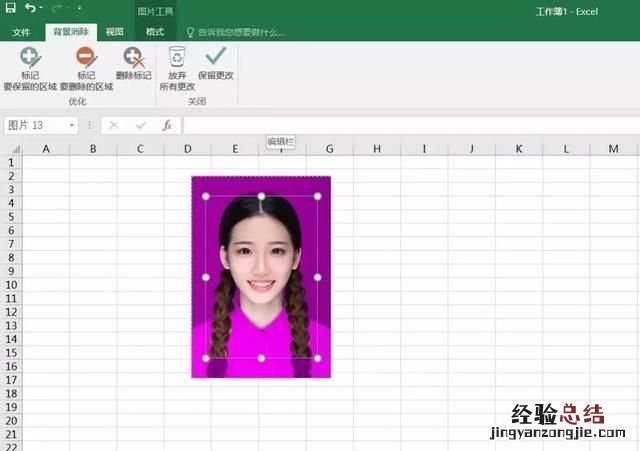
Task: Expand the Name Box dropdown
Action: 72,126
